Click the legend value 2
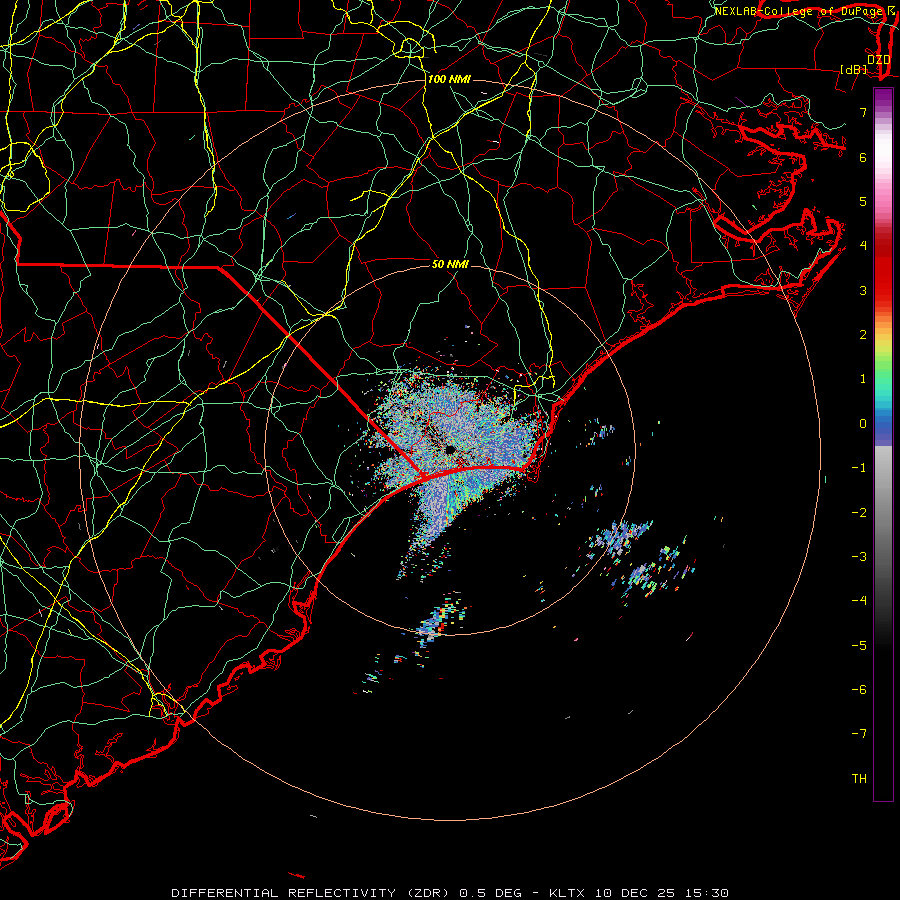 (x=863, y=335)
